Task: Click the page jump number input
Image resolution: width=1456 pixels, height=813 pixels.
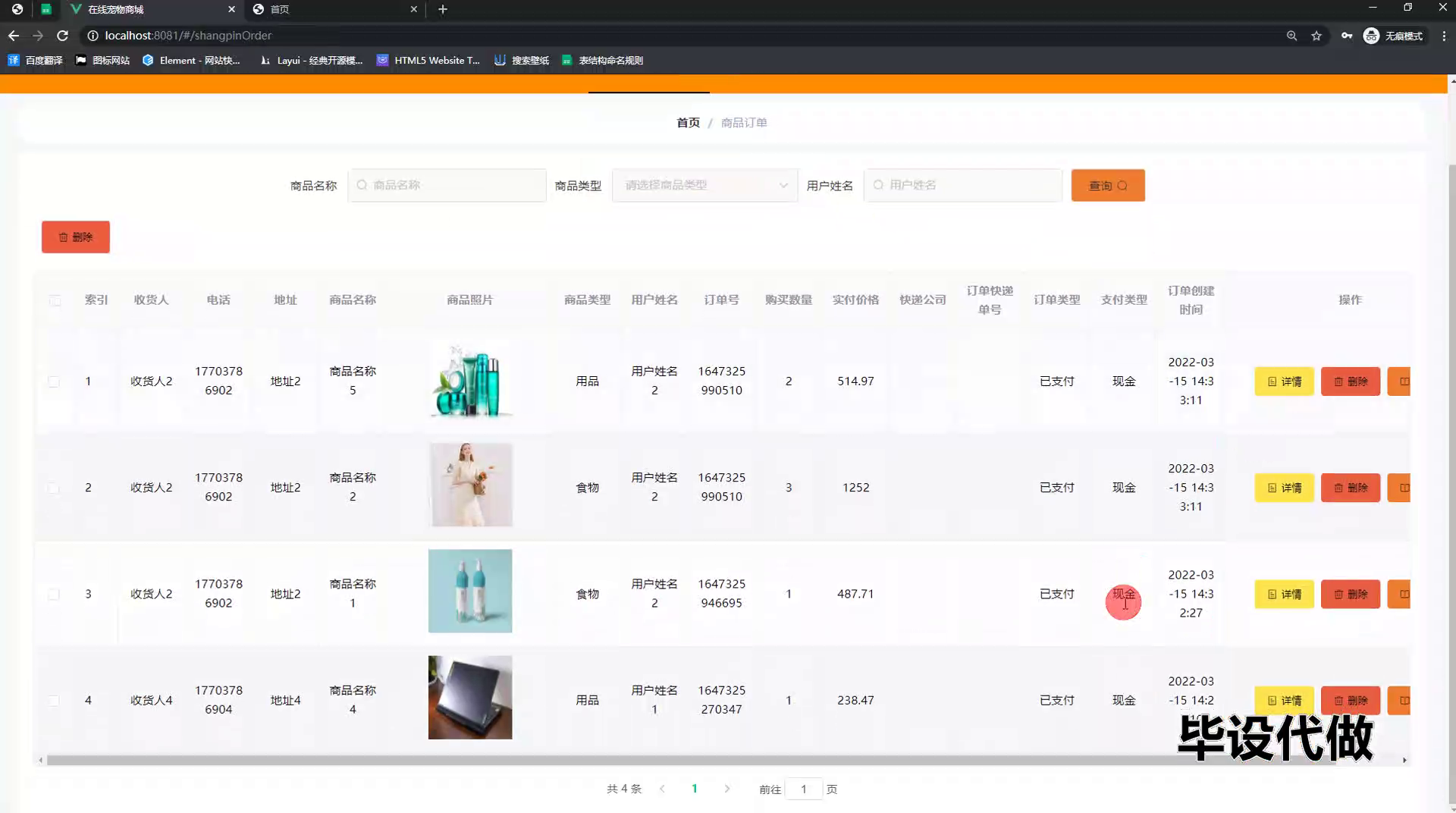Action: coord(803,789)
